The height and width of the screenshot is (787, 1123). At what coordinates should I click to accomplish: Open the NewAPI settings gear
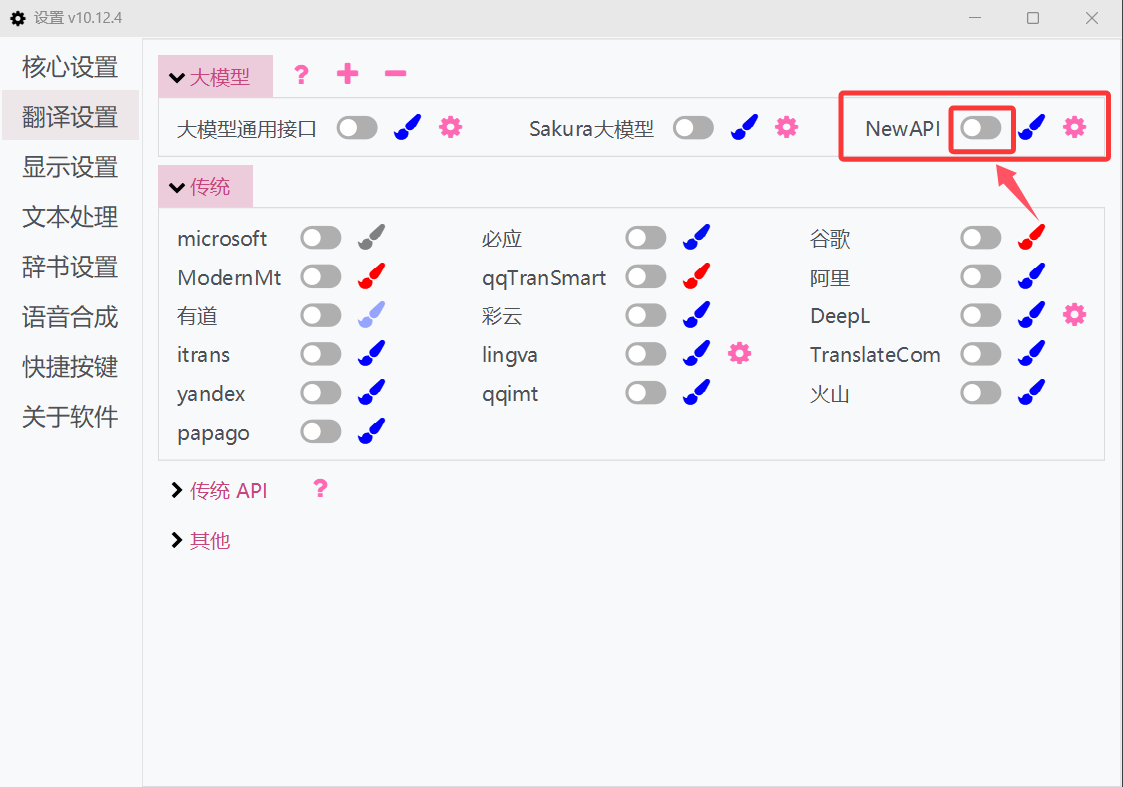click(x=1074, y=127)
